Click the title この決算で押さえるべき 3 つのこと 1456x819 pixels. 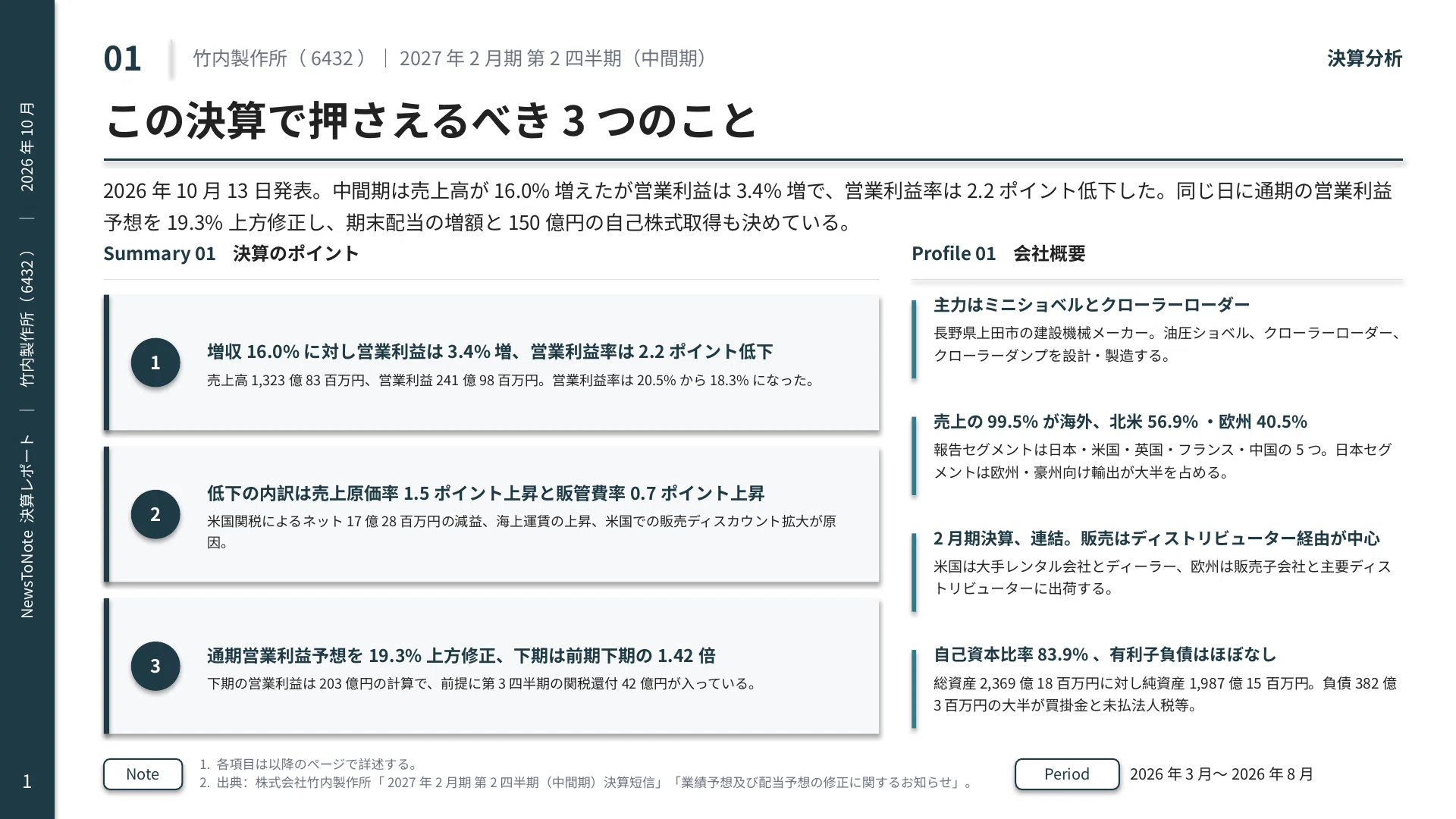[x=431, y=120]
